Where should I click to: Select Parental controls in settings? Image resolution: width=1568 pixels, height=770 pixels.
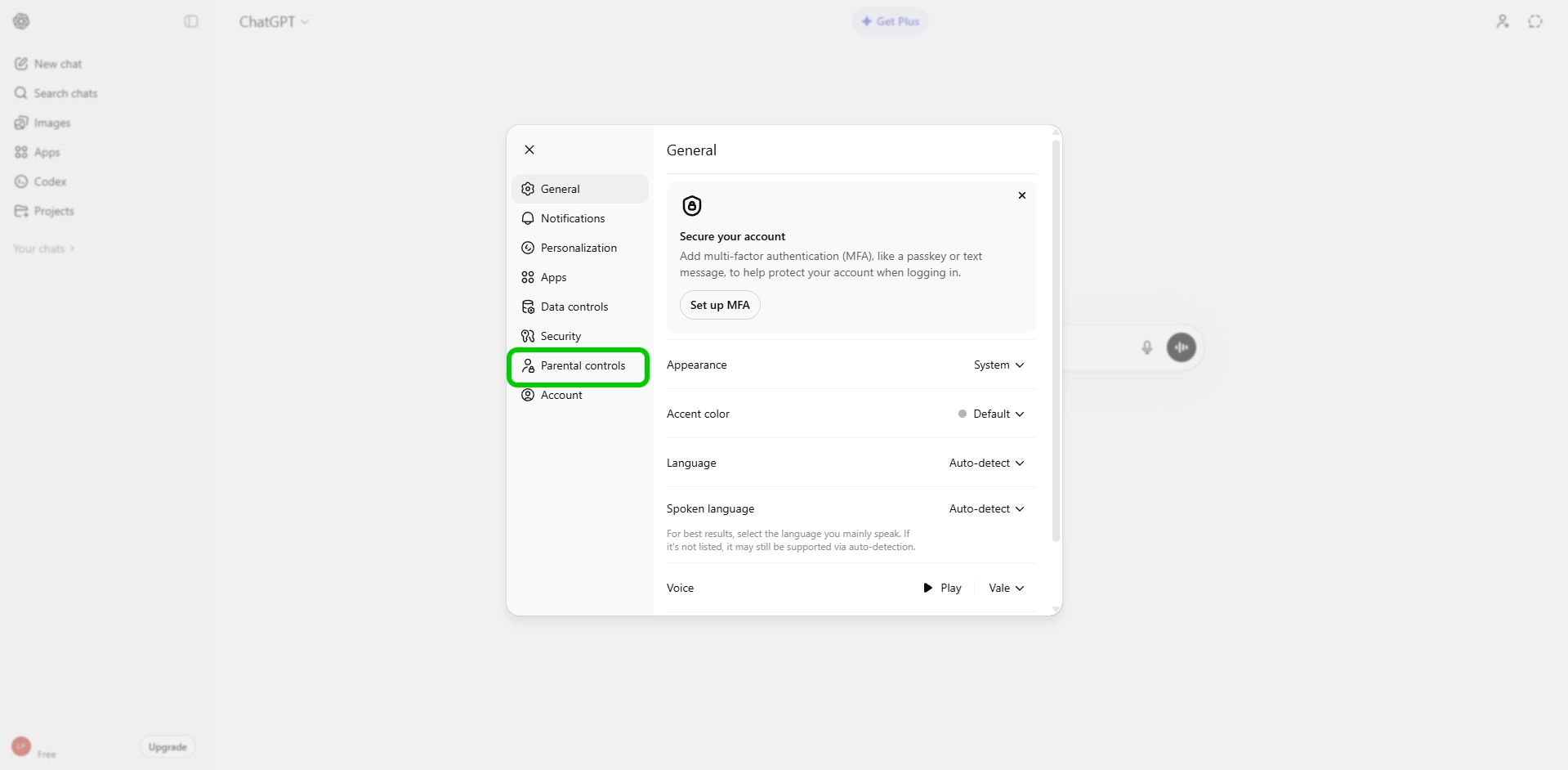pyautogui.click(x=582, y=365)
